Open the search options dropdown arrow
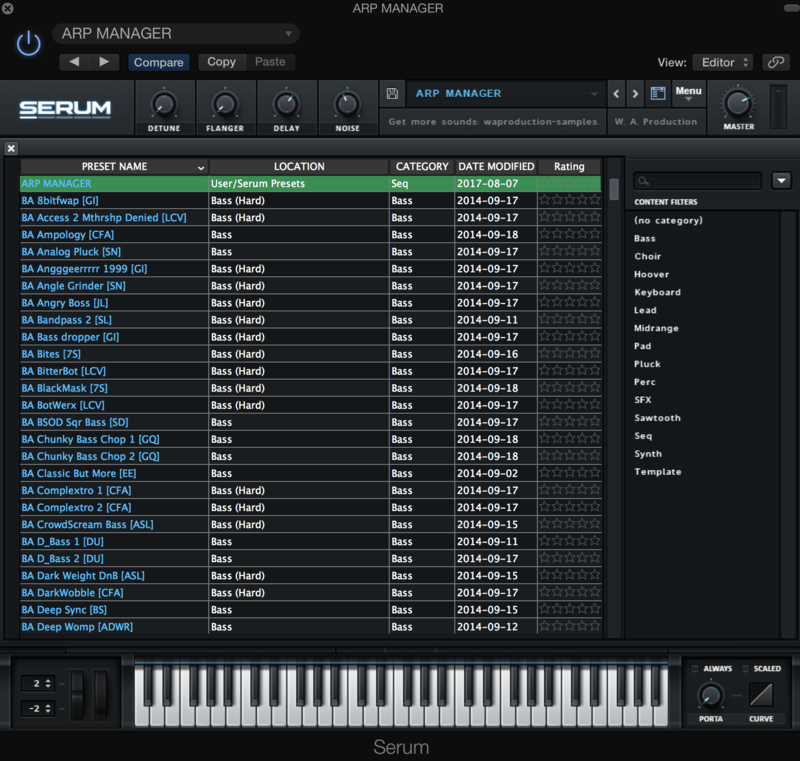The width and height of the screenshot is (800, 761). click(782, 181)
